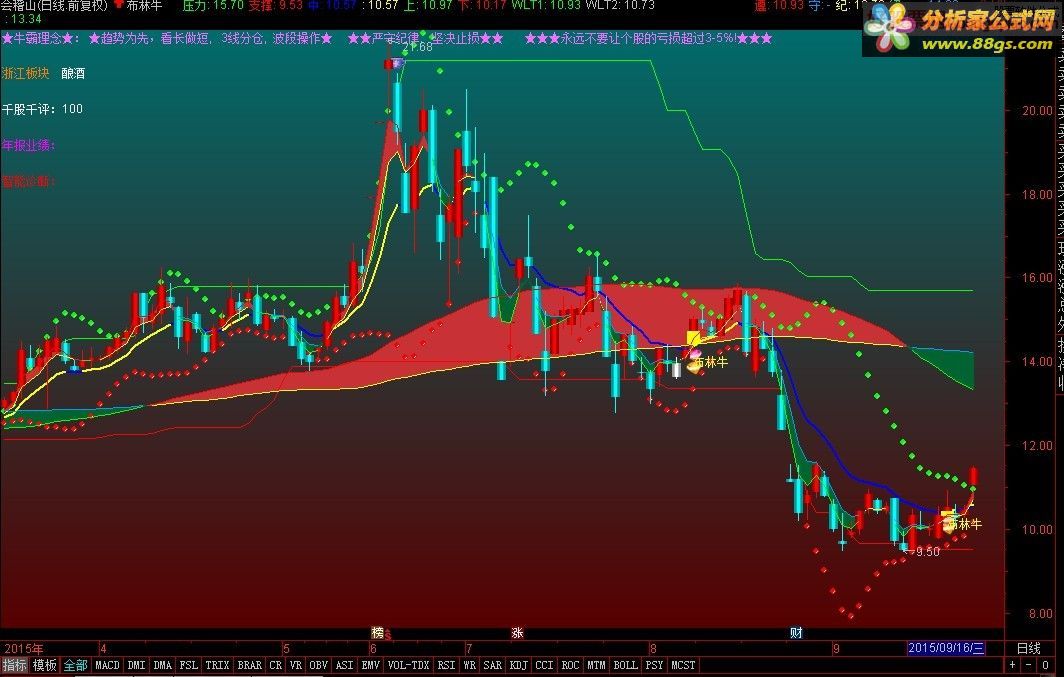Click the 年报业绩 label
Screen dimensions: 1064x677
[x=28, y=145]
